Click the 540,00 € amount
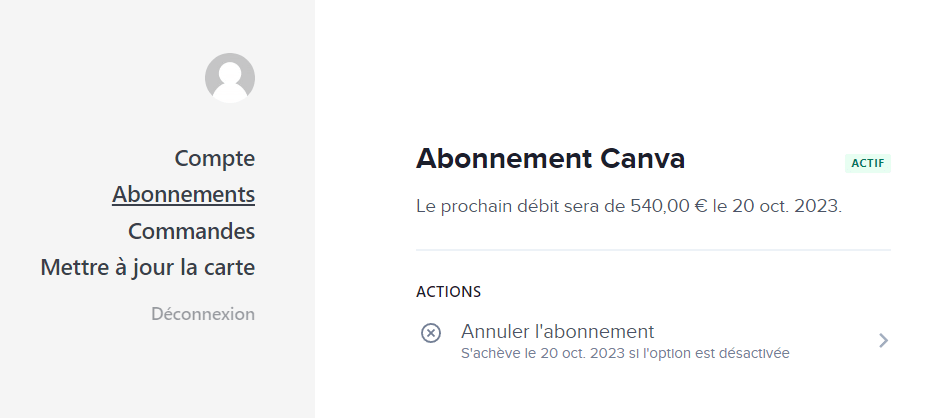This screenshot has height=418, width=947. tap(669, 207)
